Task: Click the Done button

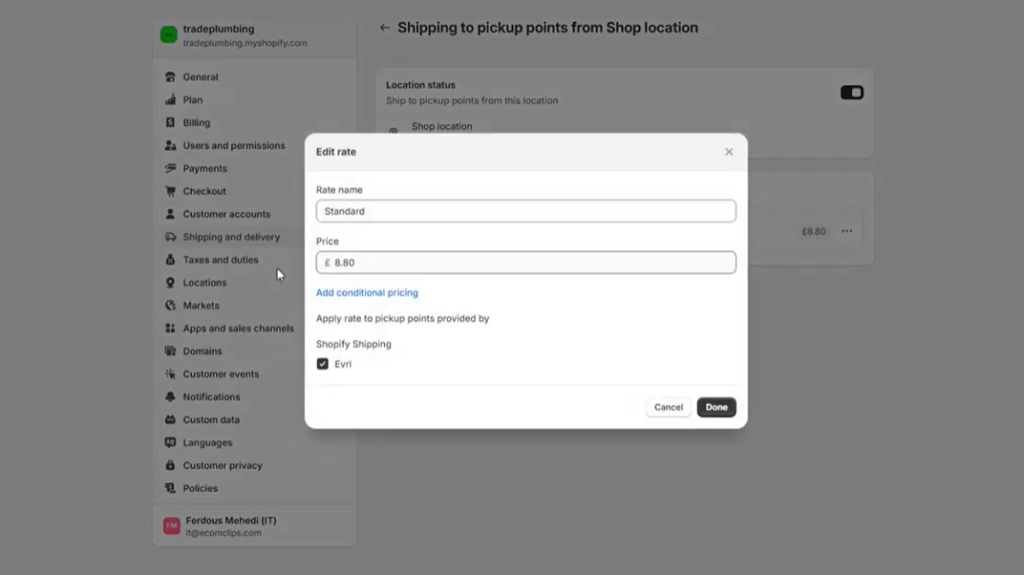Action: click(x=716, y=407)
